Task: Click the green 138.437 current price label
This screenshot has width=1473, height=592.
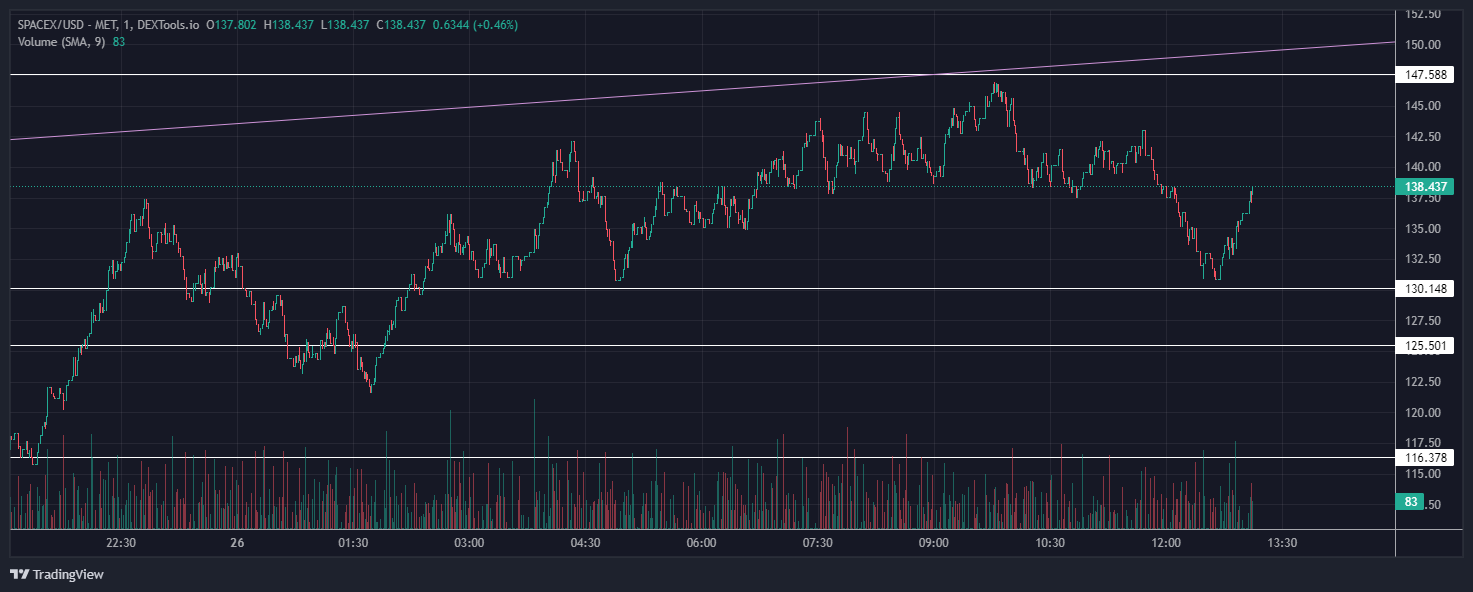Action: [1427, 187]
